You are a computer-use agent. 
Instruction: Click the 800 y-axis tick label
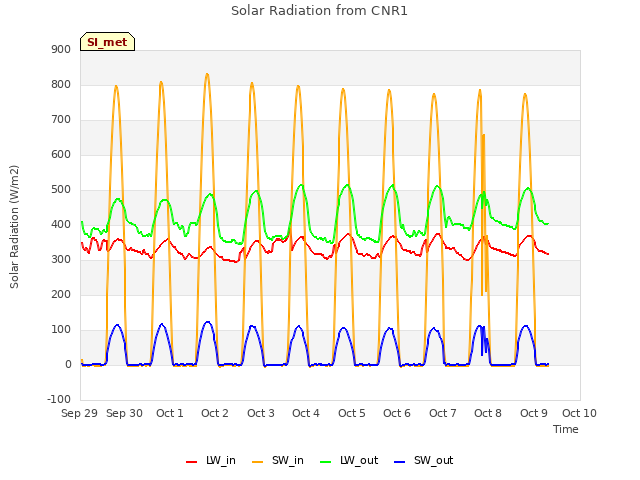click(x=61, y=84)
